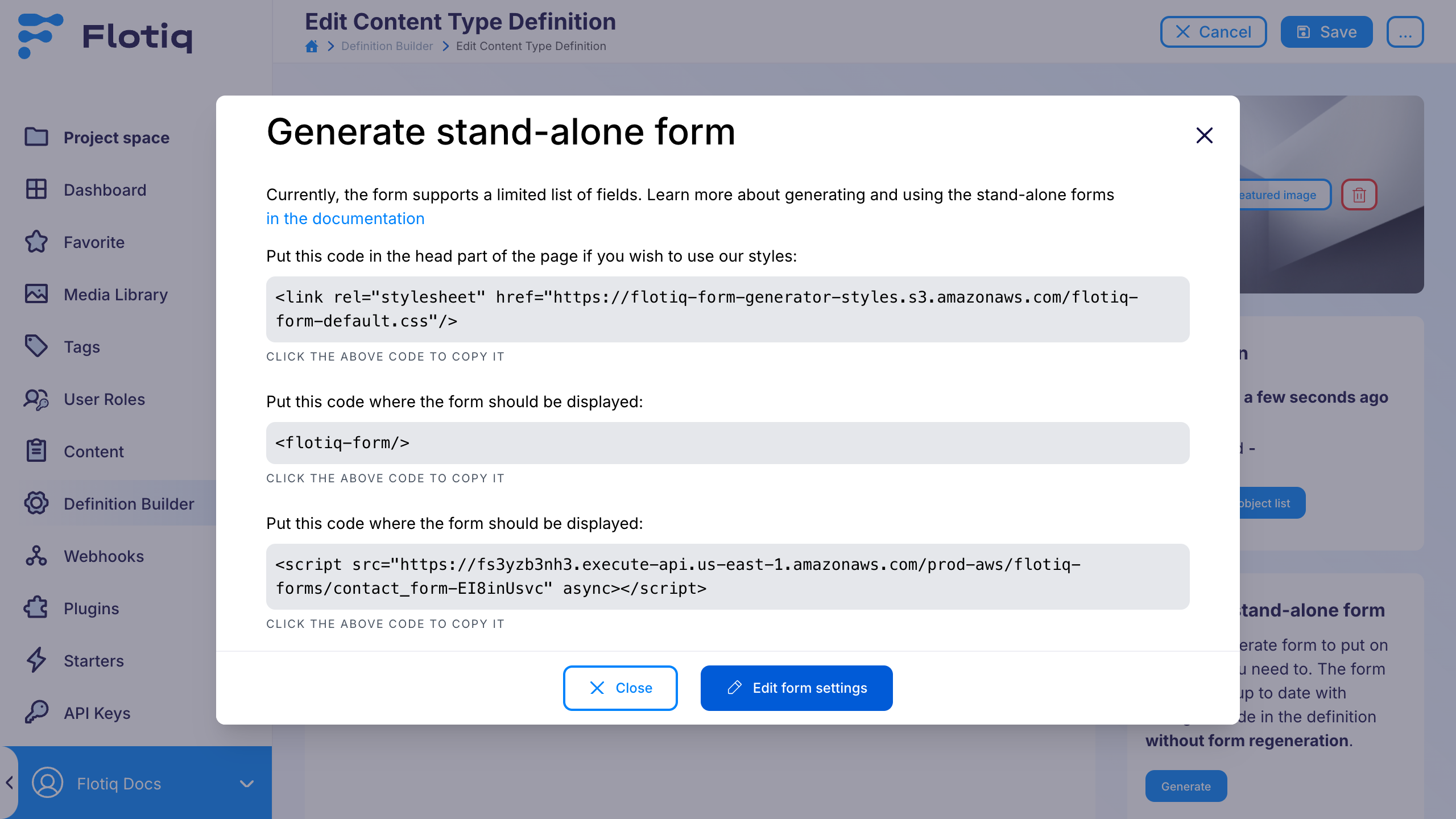
Task: Click 'without form regeneration' text
Action: point(1247,741)
